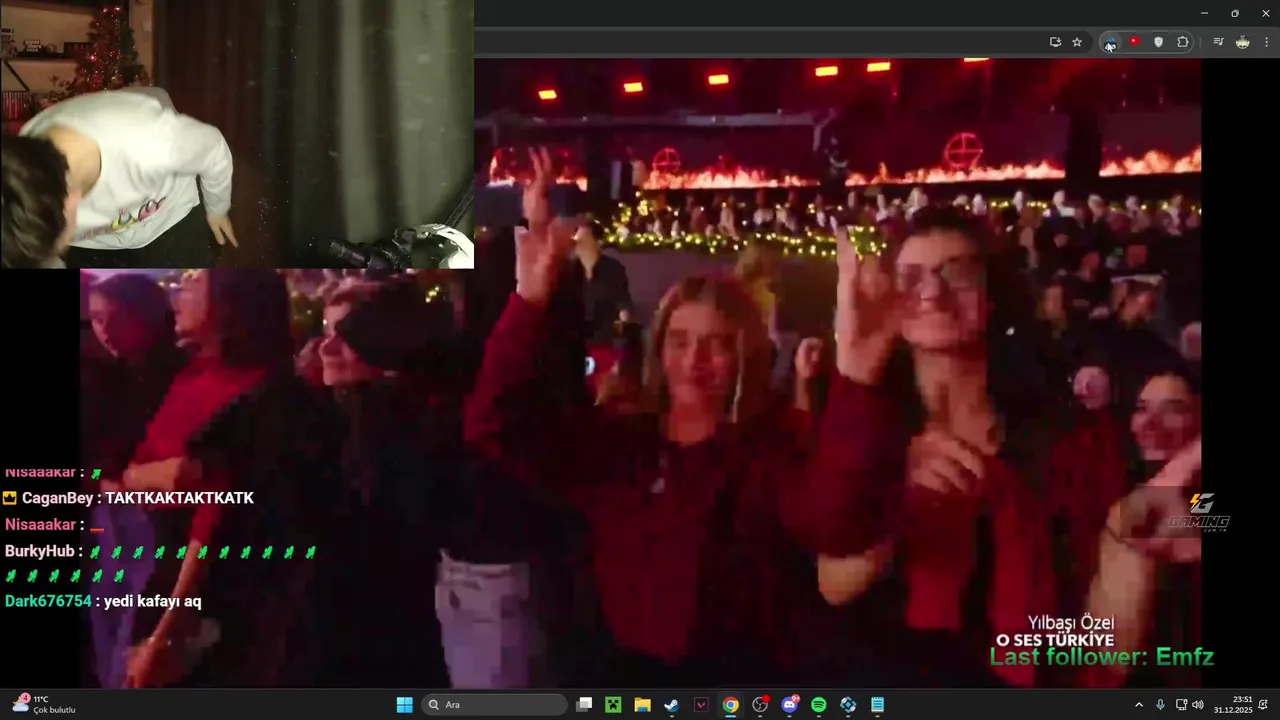This screenshot has width=1280, height=720.
Task: Open the Extensions puzzle-piece menu
Action: point(1183,42)
